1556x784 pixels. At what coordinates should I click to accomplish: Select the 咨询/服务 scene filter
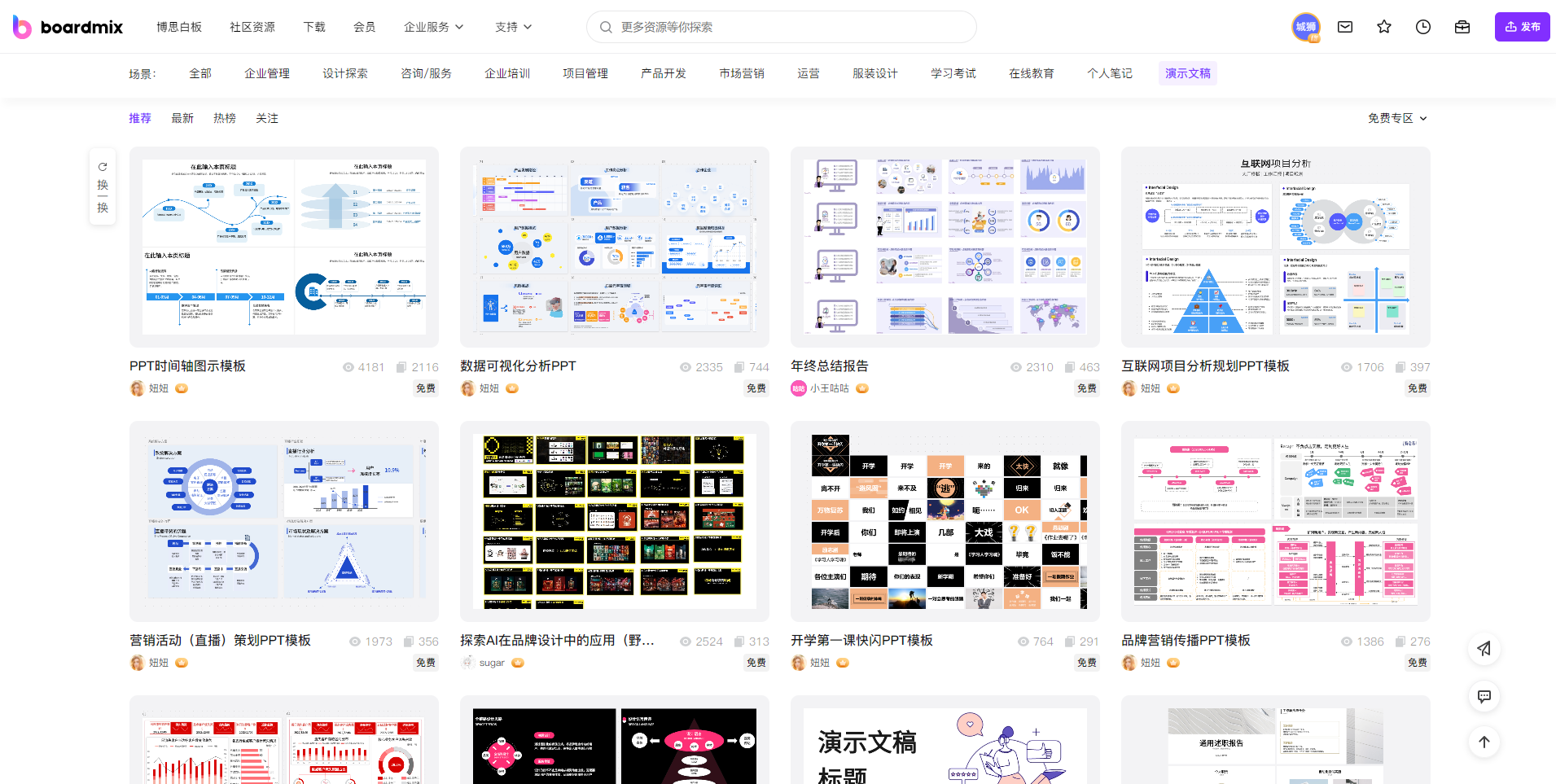coord(426,73)
